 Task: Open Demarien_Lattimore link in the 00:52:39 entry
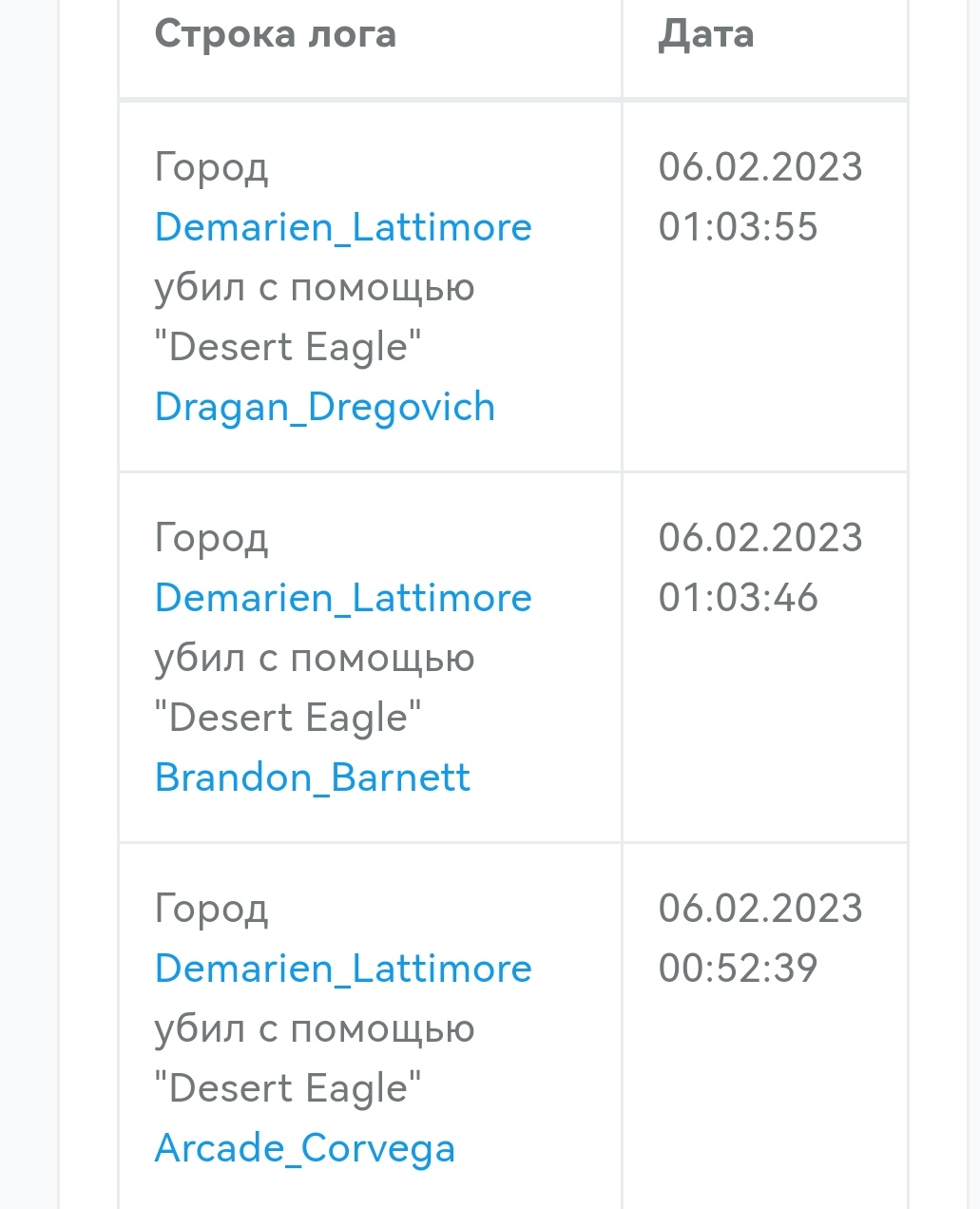343,969
